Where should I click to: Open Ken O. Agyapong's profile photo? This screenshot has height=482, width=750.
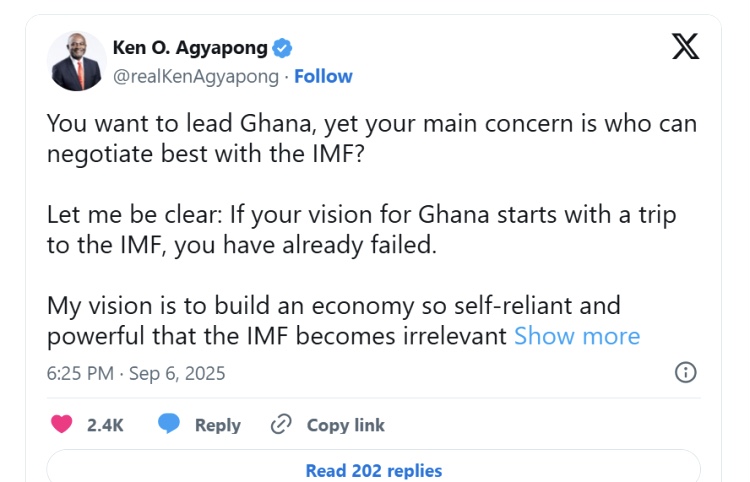78,62
